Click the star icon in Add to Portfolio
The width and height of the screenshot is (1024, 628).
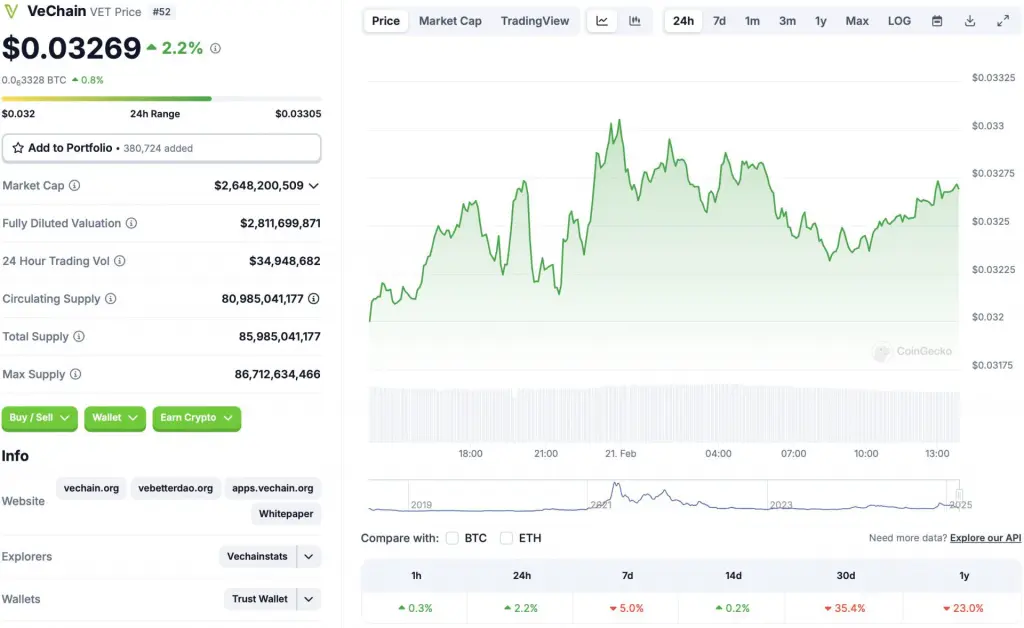tap(18, 148)
